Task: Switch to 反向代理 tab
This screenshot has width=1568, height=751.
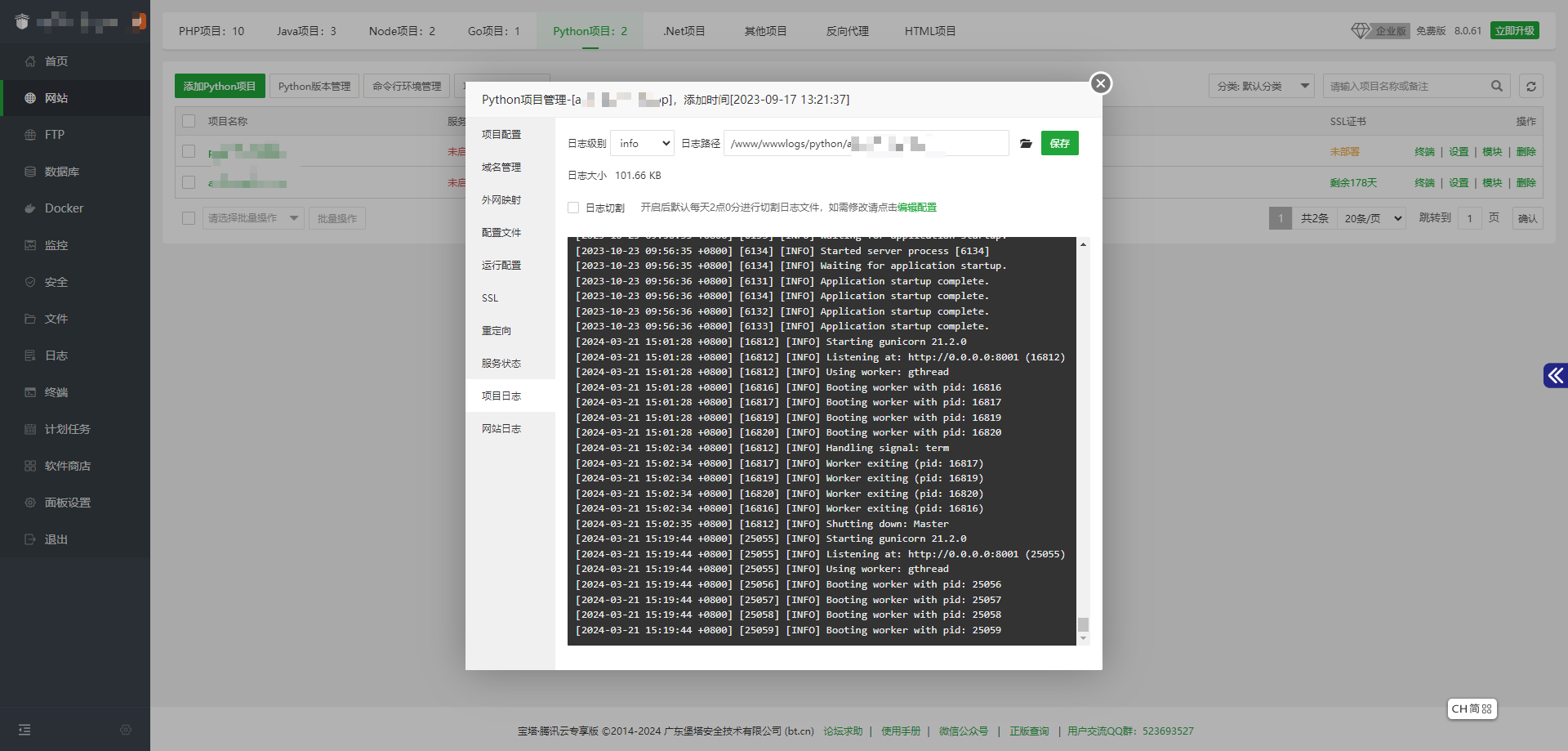Action: (x=847, y=31)
